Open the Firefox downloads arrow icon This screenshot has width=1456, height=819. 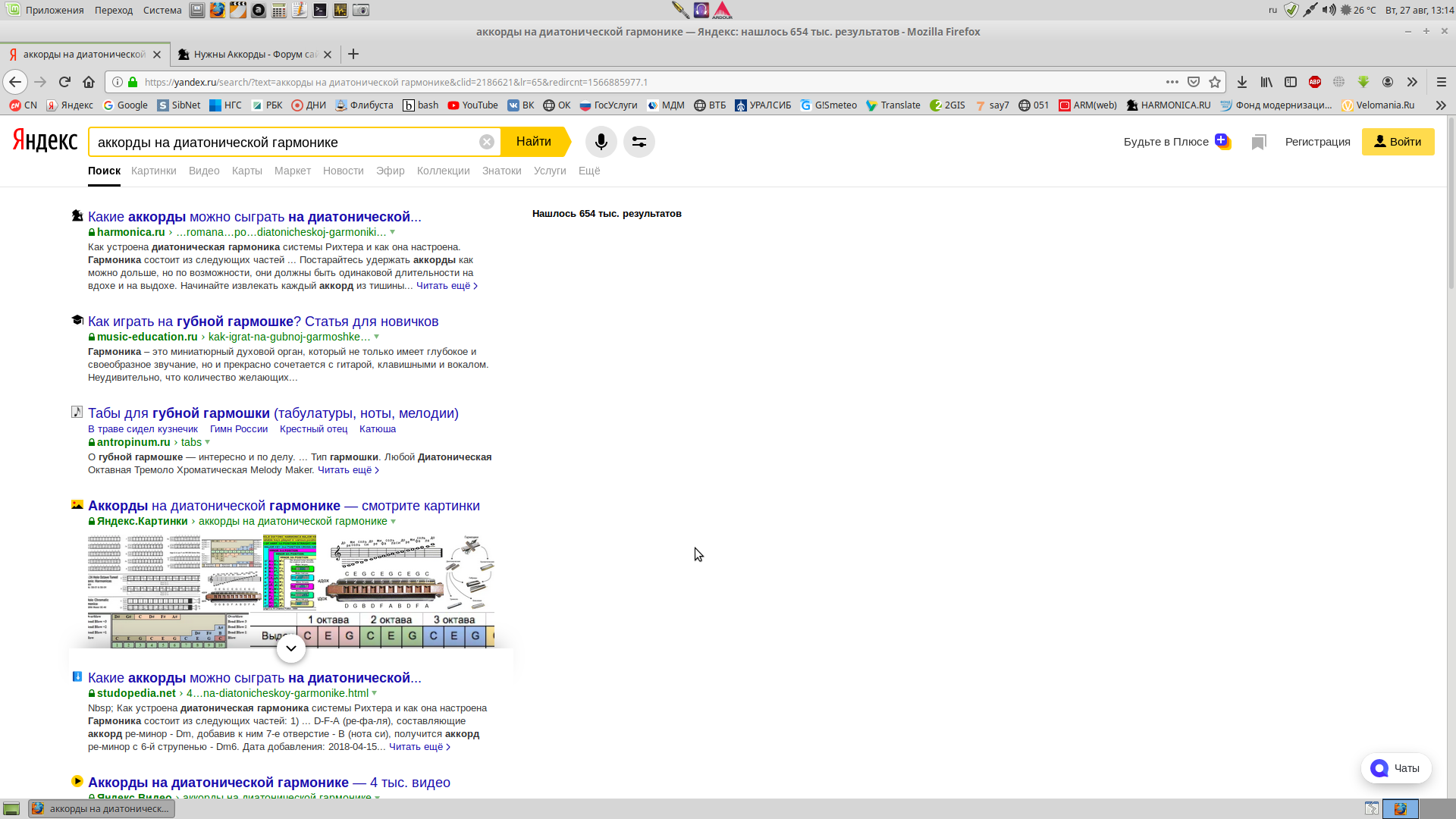1242,82
